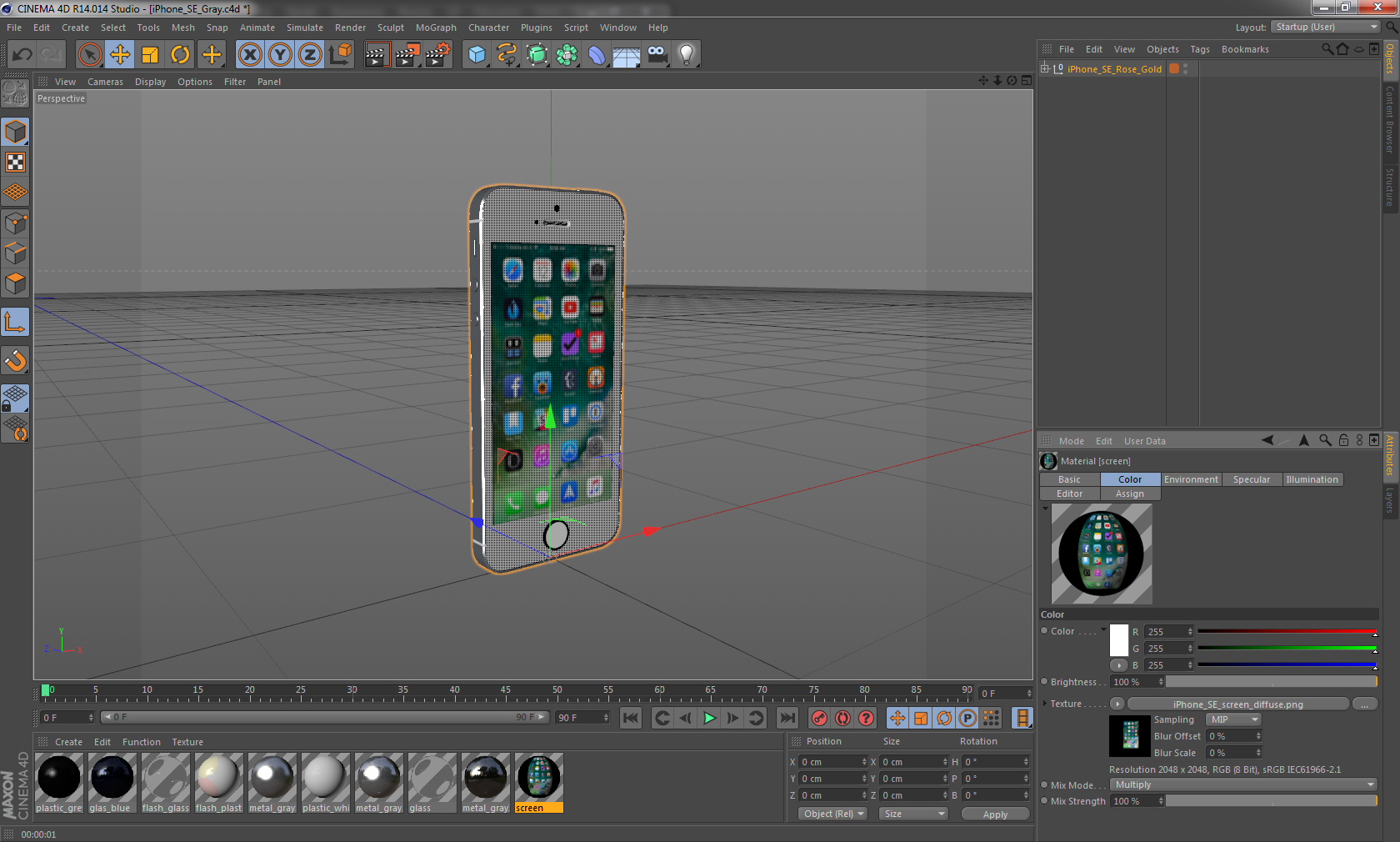Activate the Rotate tool
This screenshot has height=842, width=1400.
[x=180, y=55]
